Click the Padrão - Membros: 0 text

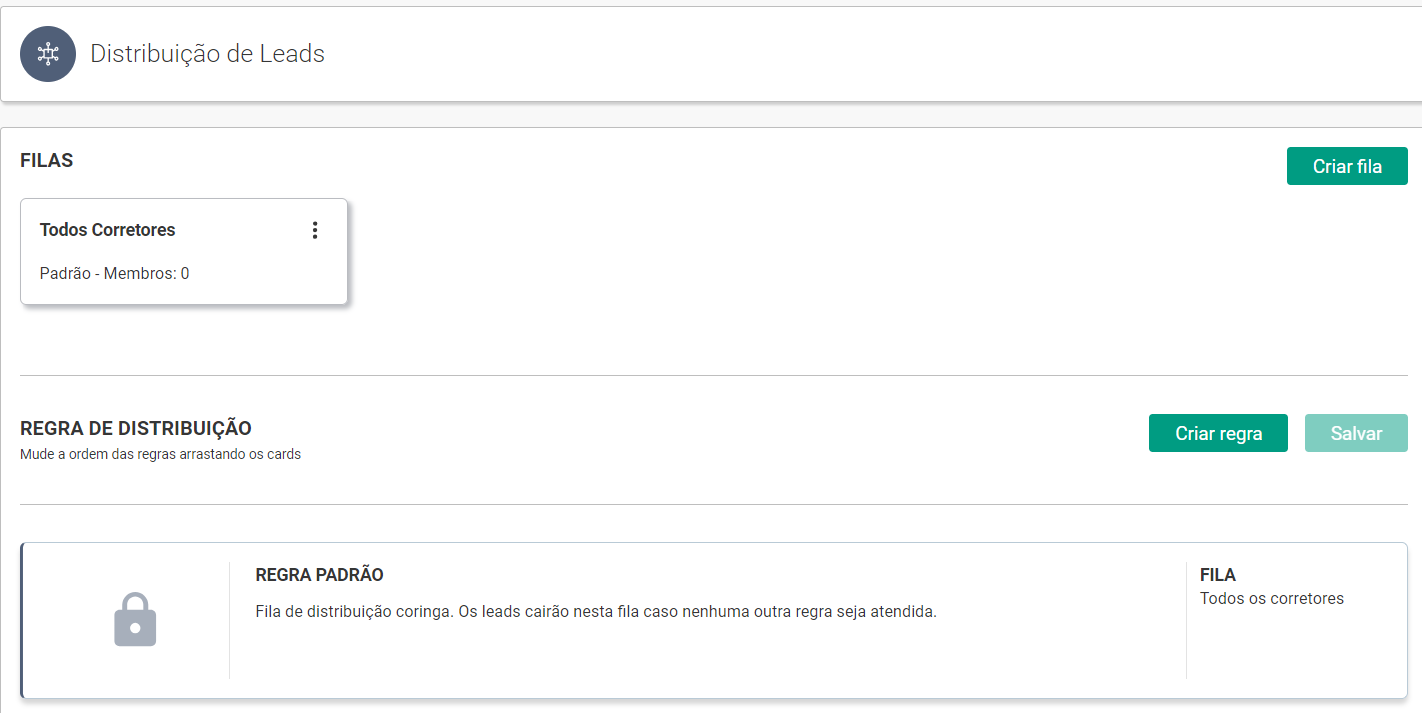114,273
